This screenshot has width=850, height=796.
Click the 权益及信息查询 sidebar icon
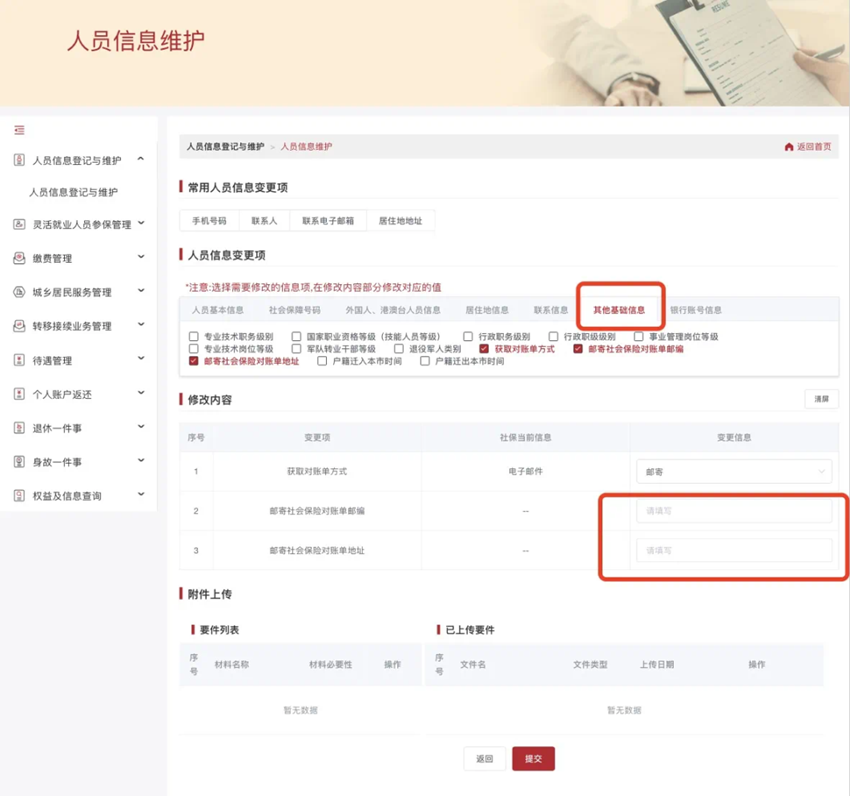(x=19, y=496)
